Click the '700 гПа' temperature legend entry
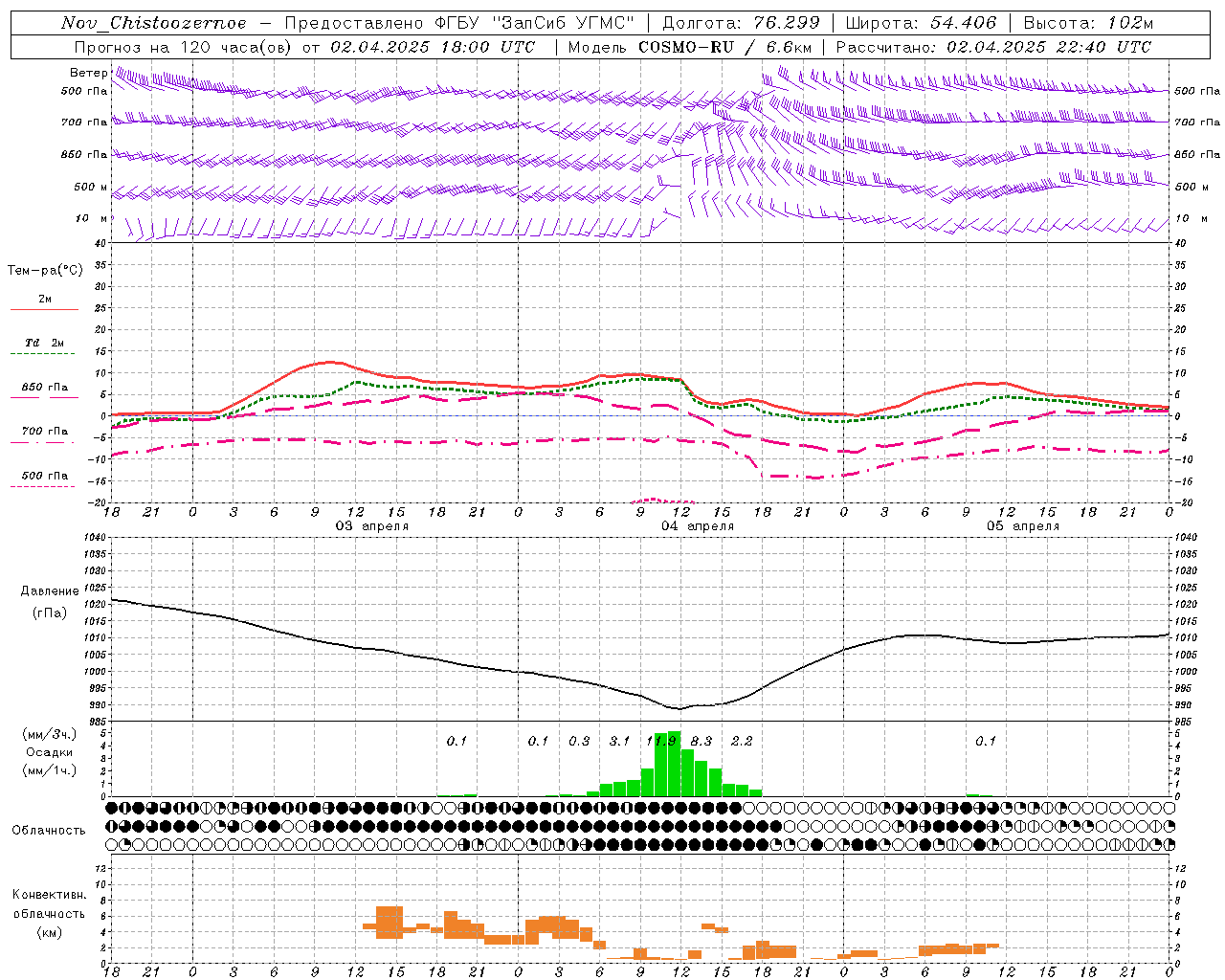The image size is (1225, 980). [x=44, y=431]
